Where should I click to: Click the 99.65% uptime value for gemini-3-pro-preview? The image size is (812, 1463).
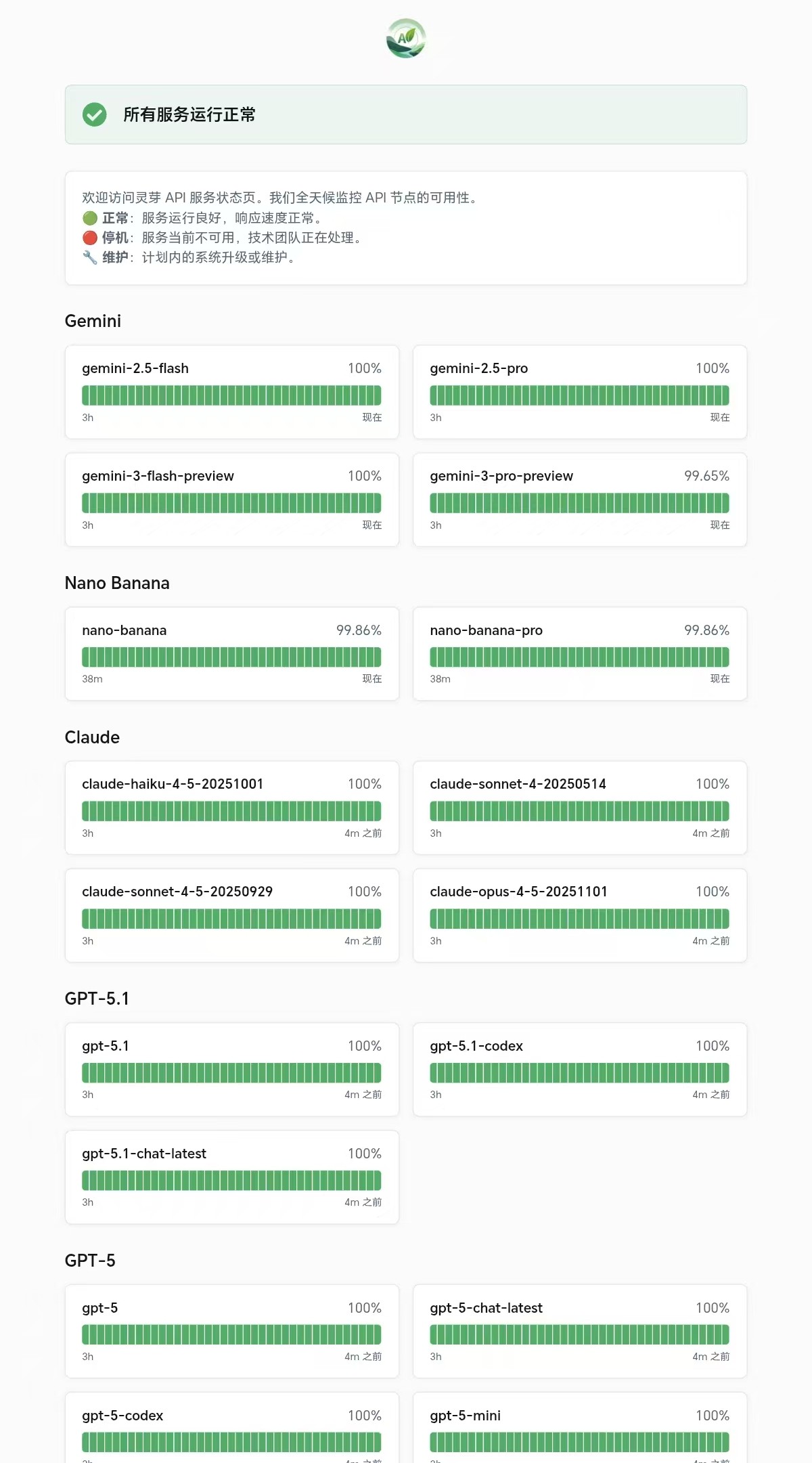[x=706, y=476]
